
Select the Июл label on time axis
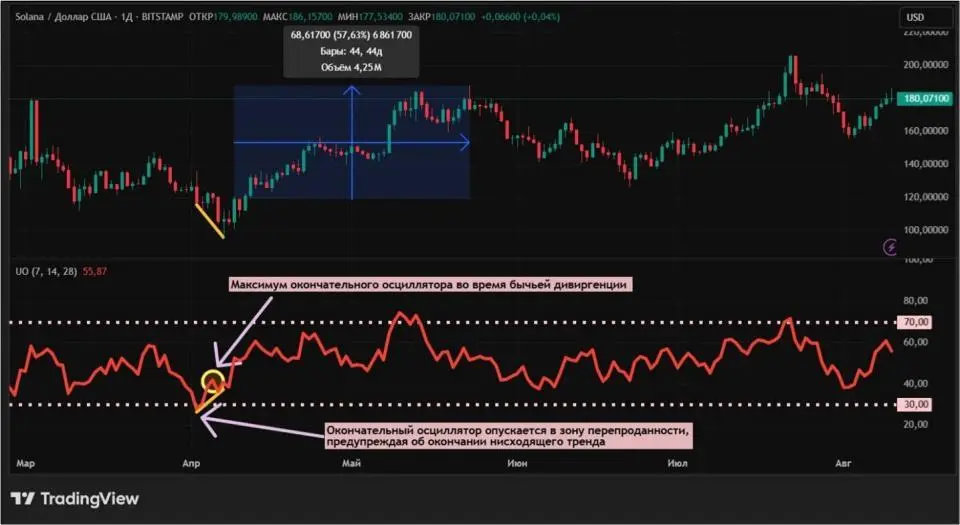[x=676, y=464]
